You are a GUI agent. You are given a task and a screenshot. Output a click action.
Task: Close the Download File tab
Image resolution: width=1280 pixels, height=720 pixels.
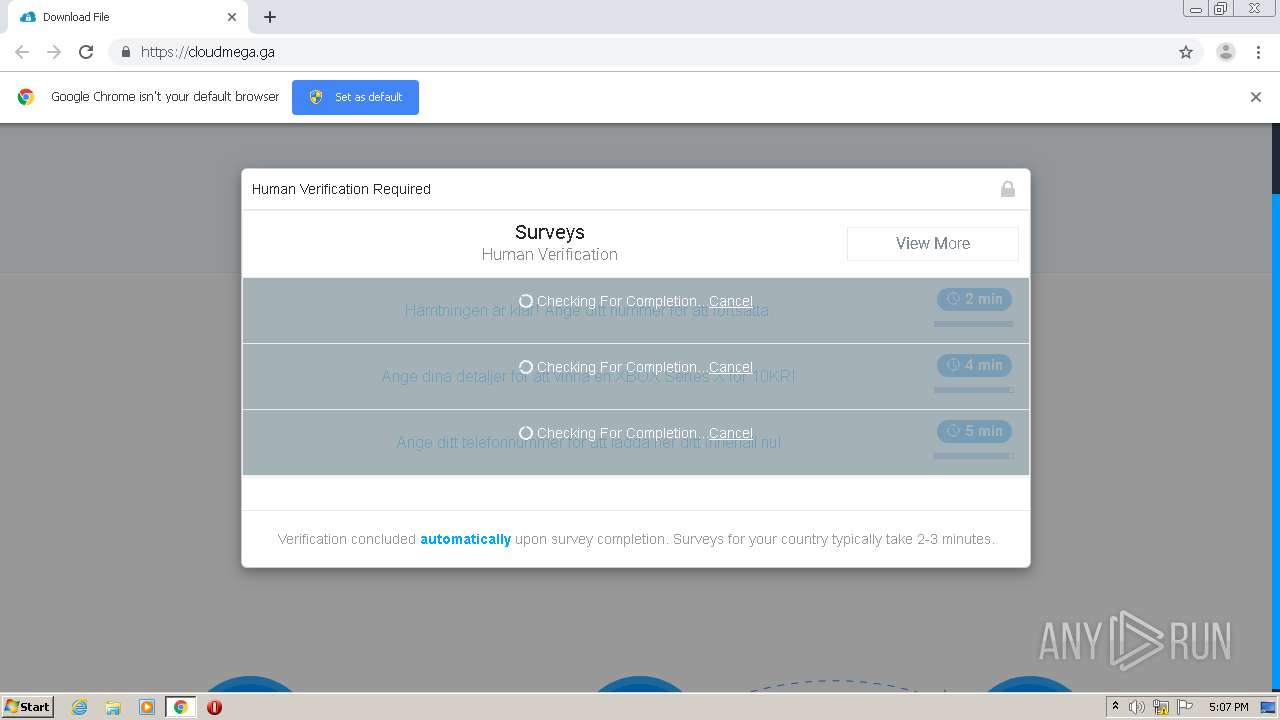232,17
